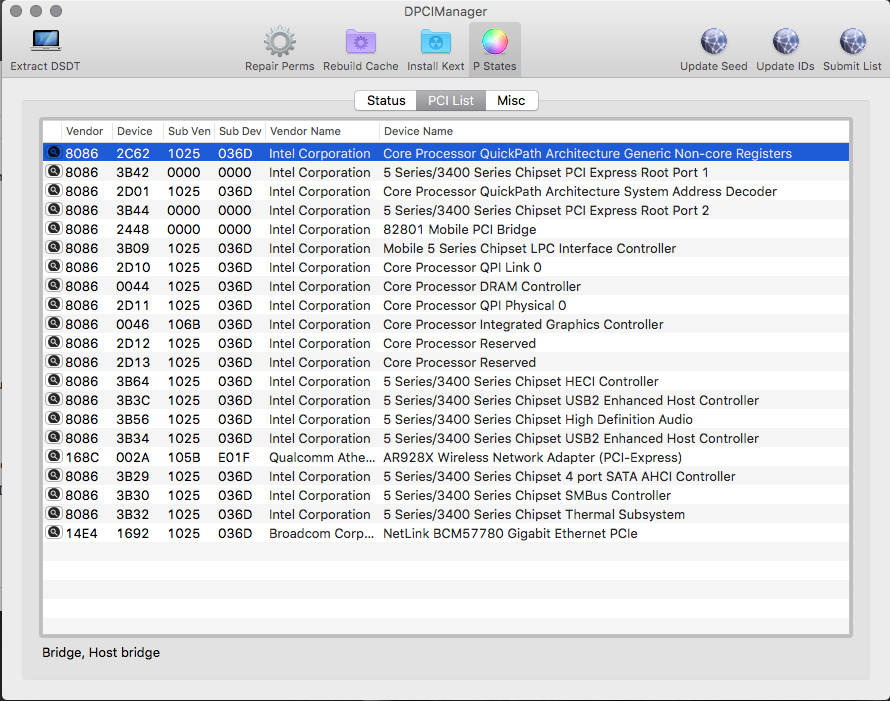The height and width of the screenshot is (701, 890).
Task: Click lookup icon for device 3B30
Action: click(53, 494)
